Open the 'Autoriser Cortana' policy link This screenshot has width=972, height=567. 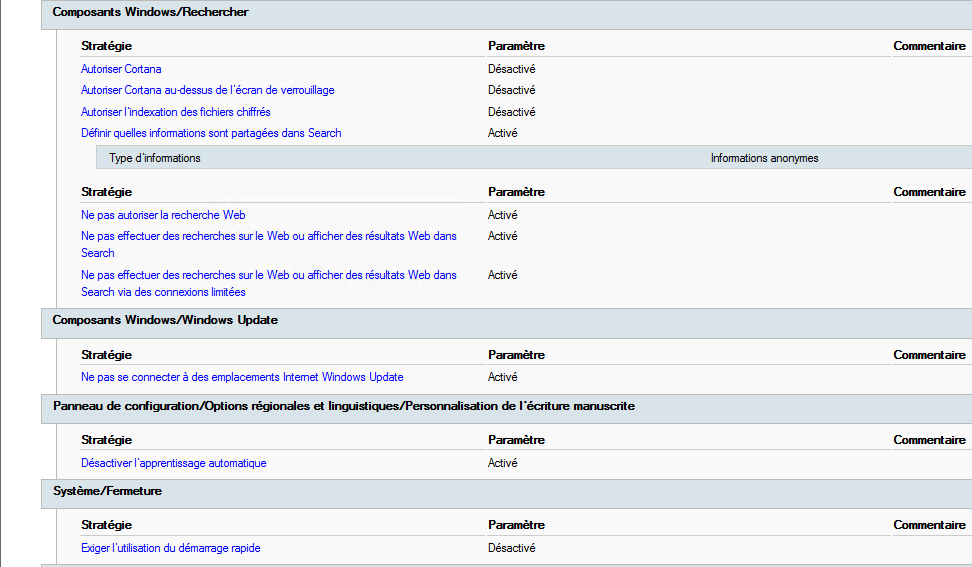(121, 69)
